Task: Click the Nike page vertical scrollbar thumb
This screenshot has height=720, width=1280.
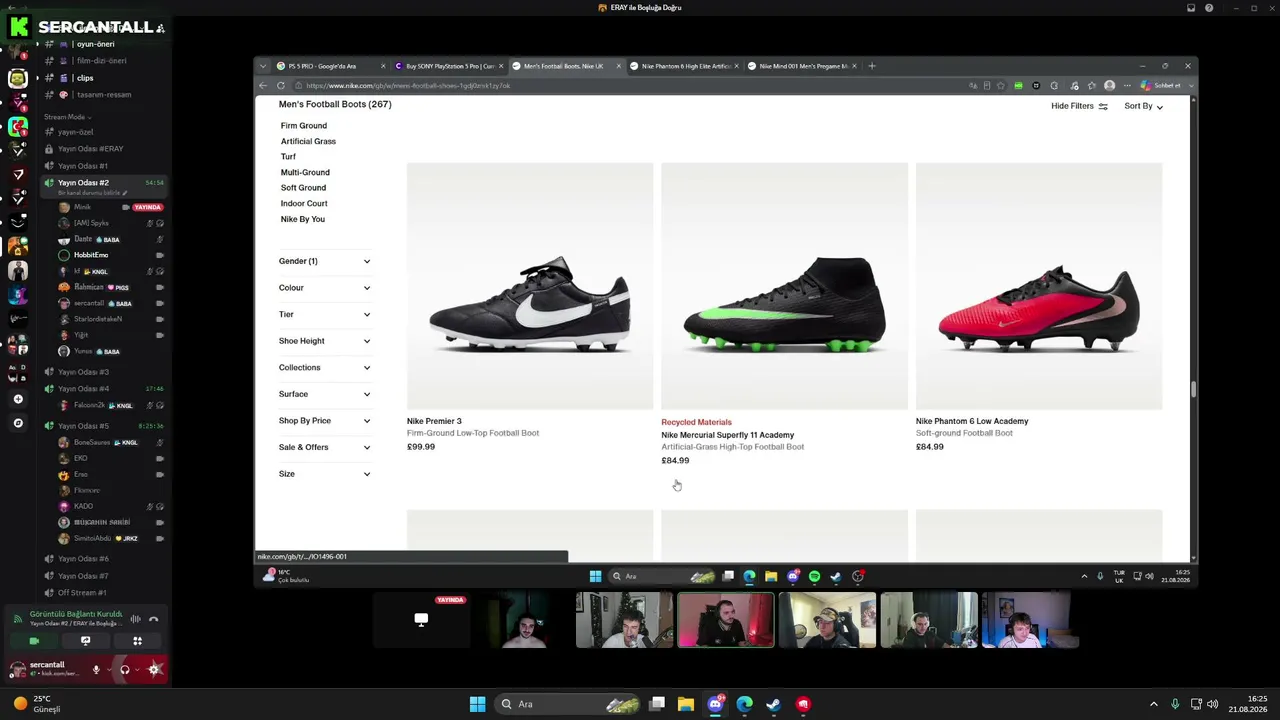Action: [x=1193, y=389]
